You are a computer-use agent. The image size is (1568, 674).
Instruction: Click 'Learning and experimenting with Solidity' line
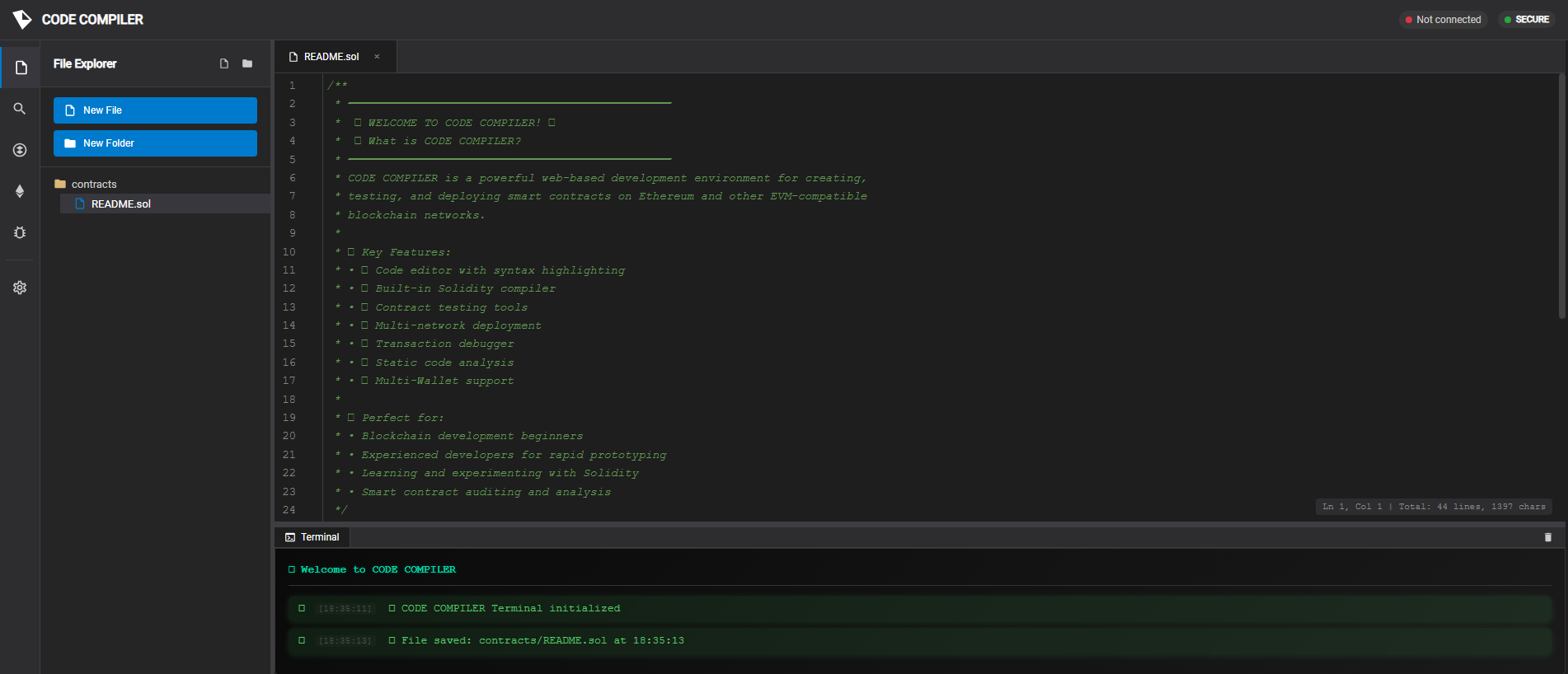point(500,473)
